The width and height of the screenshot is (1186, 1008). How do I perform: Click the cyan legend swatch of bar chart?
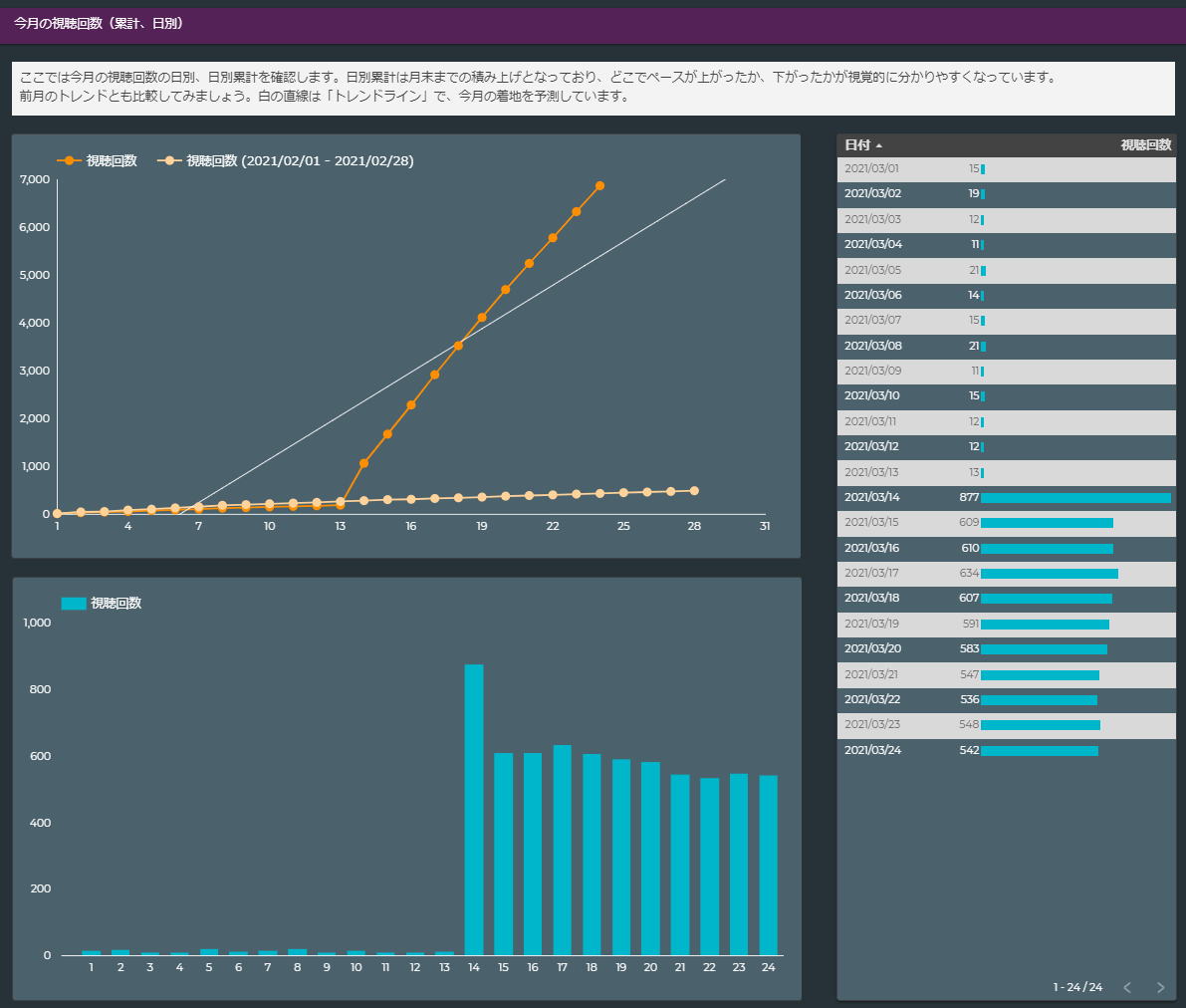pyautogui.click(x=74, y=603)
